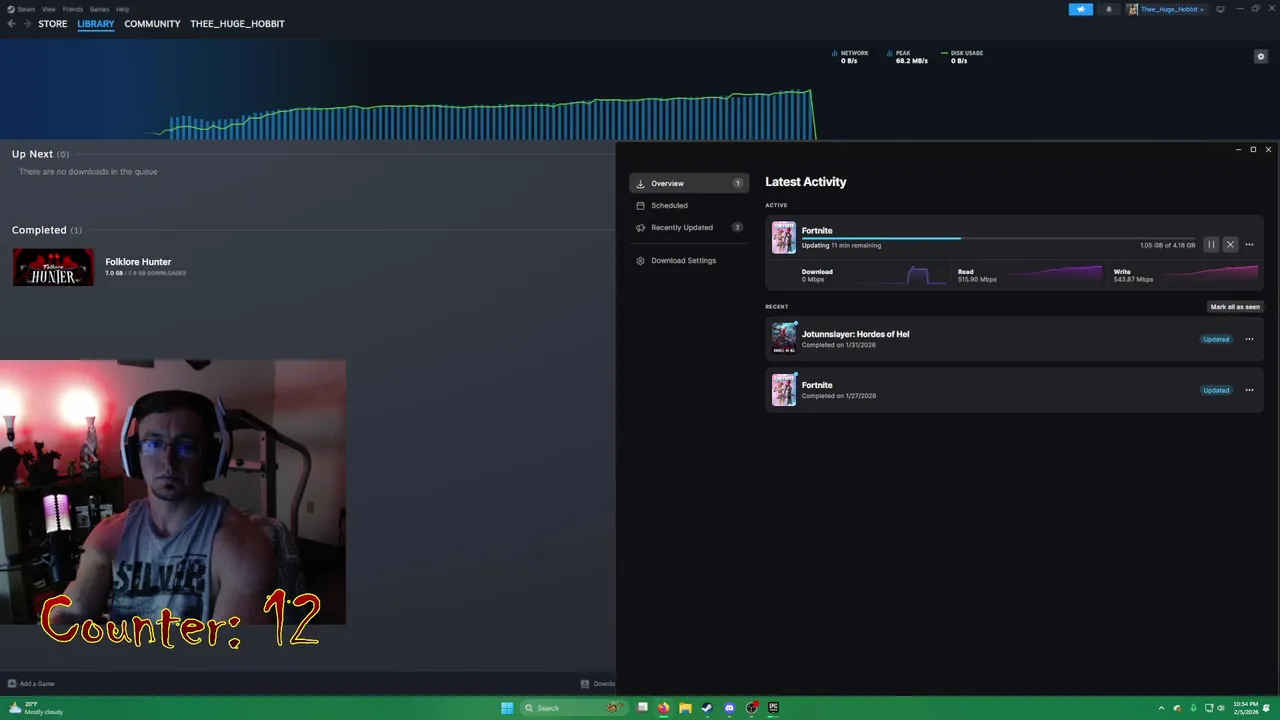This screenshot has height=720, width=1280.
Task: Click the Steam announcements megaphone icon
Action: tap(1081, 9)
